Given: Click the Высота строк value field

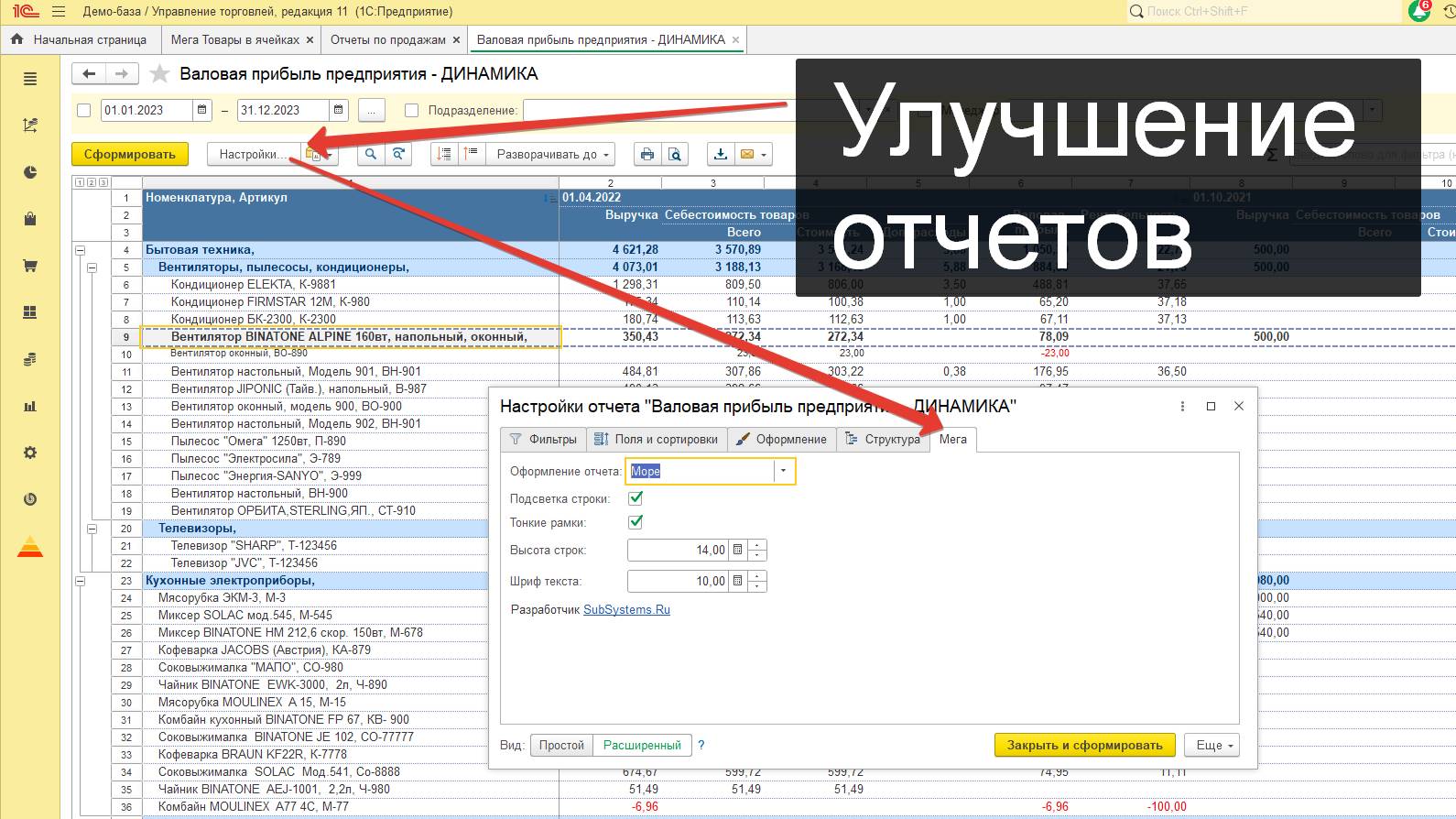Looking at the screenshot, I should 678,551.
